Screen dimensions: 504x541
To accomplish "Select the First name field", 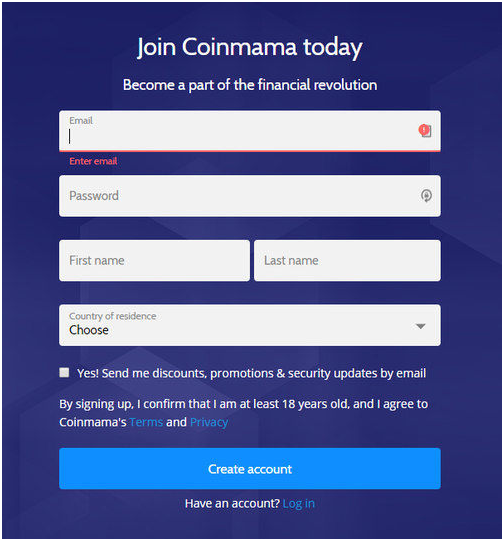I will coord(154,260).
